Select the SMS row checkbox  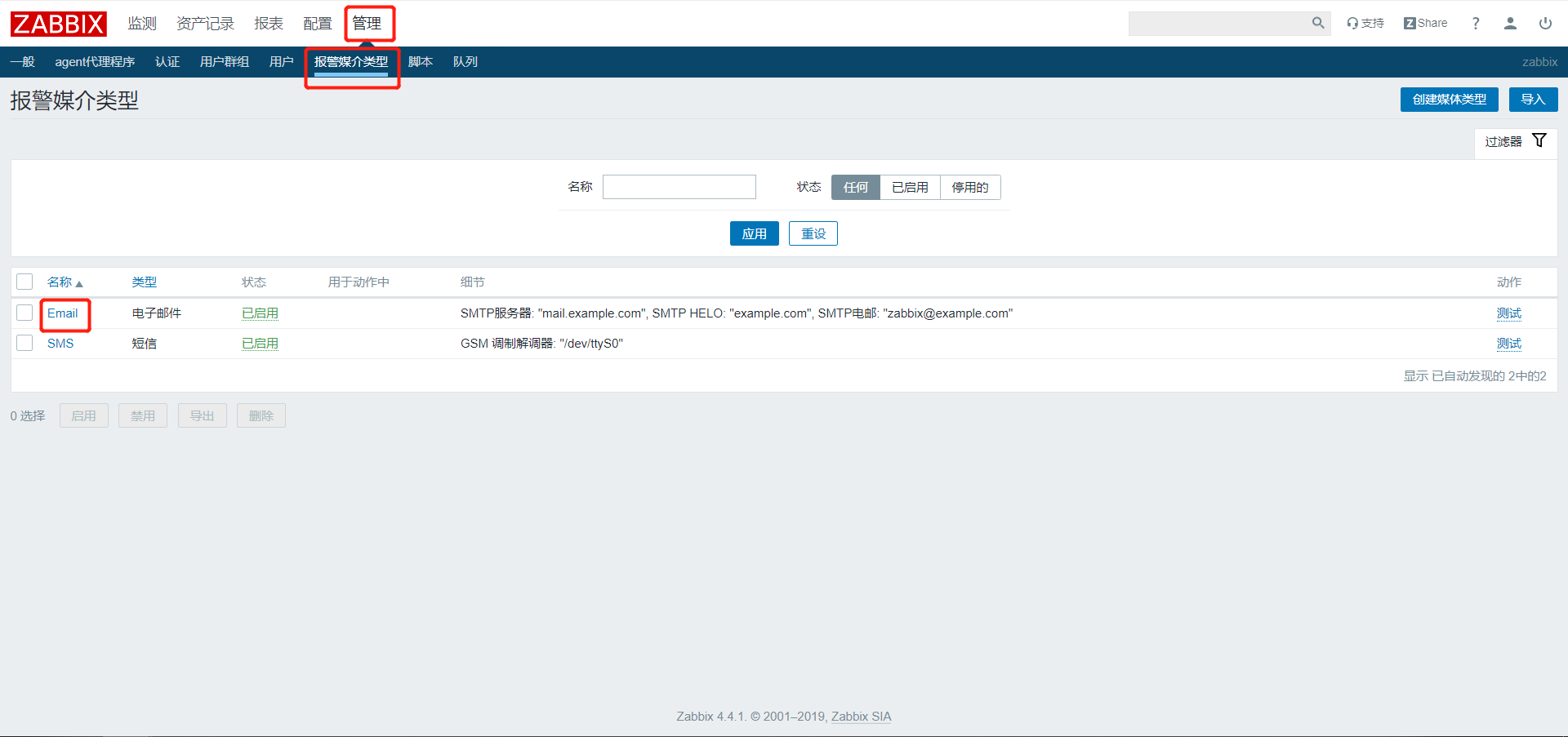[x=24, y=343]
